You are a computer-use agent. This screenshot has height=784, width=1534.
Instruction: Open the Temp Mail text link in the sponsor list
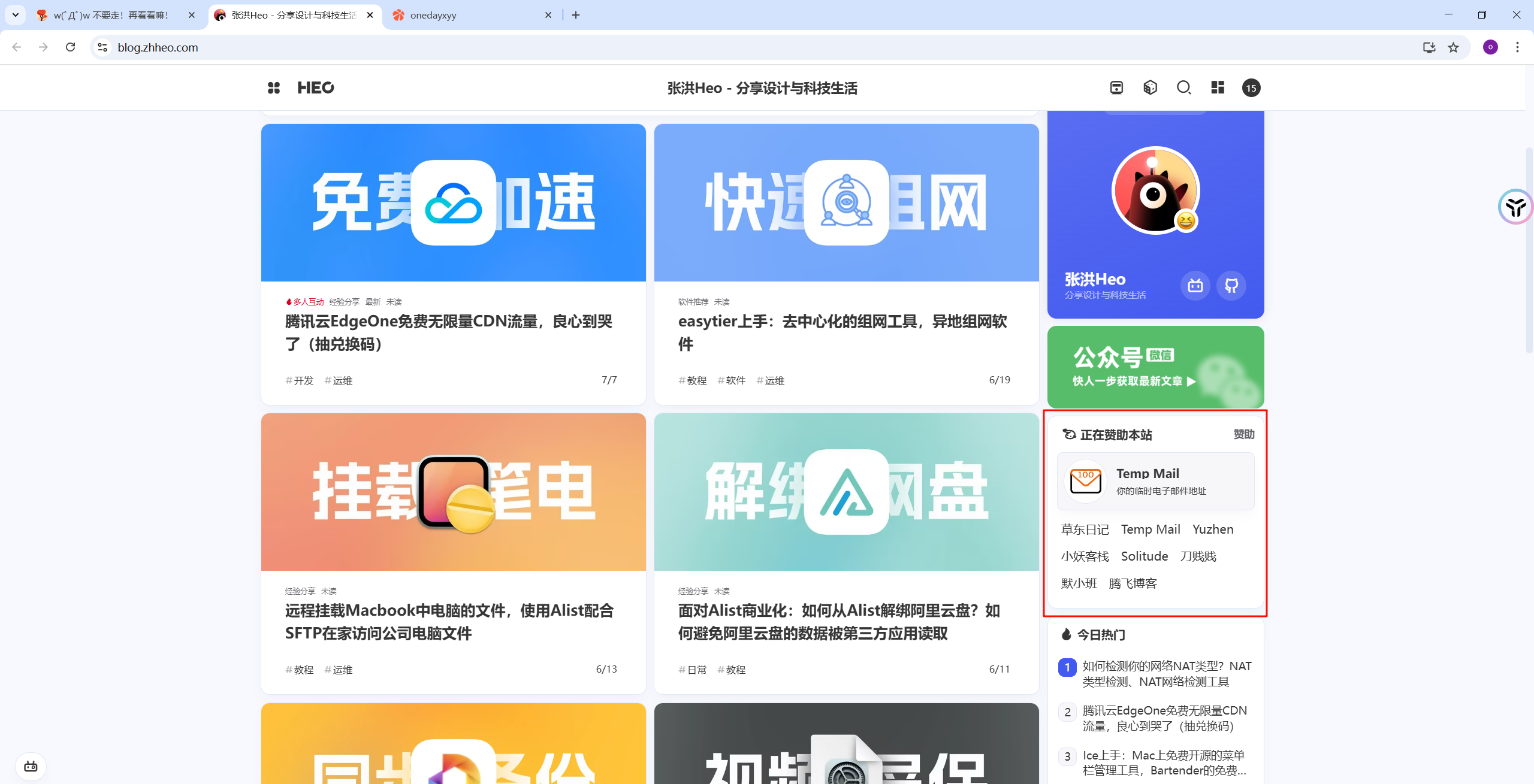[1150, 529]
